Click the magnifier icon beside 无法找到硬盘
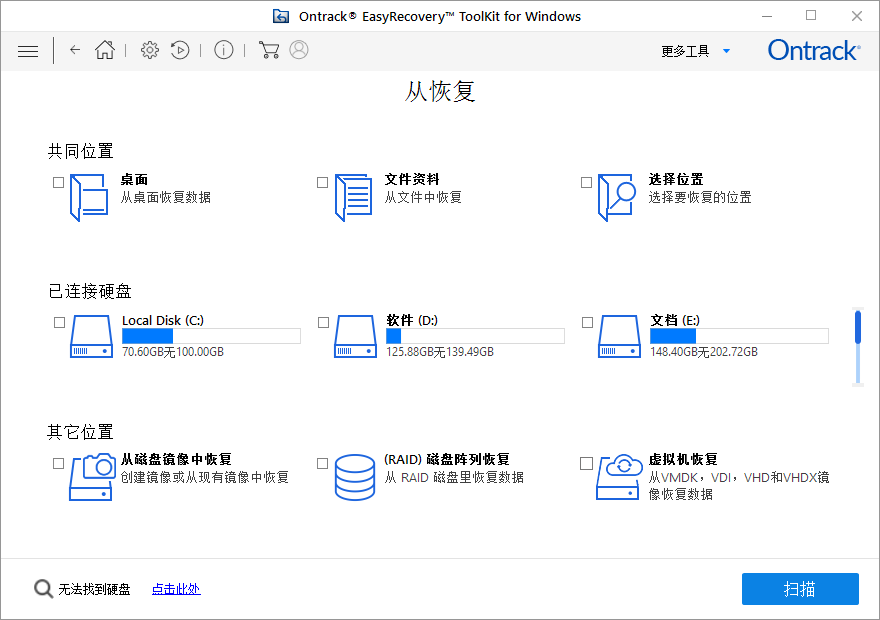880x620 pixels. pos(43,589)
